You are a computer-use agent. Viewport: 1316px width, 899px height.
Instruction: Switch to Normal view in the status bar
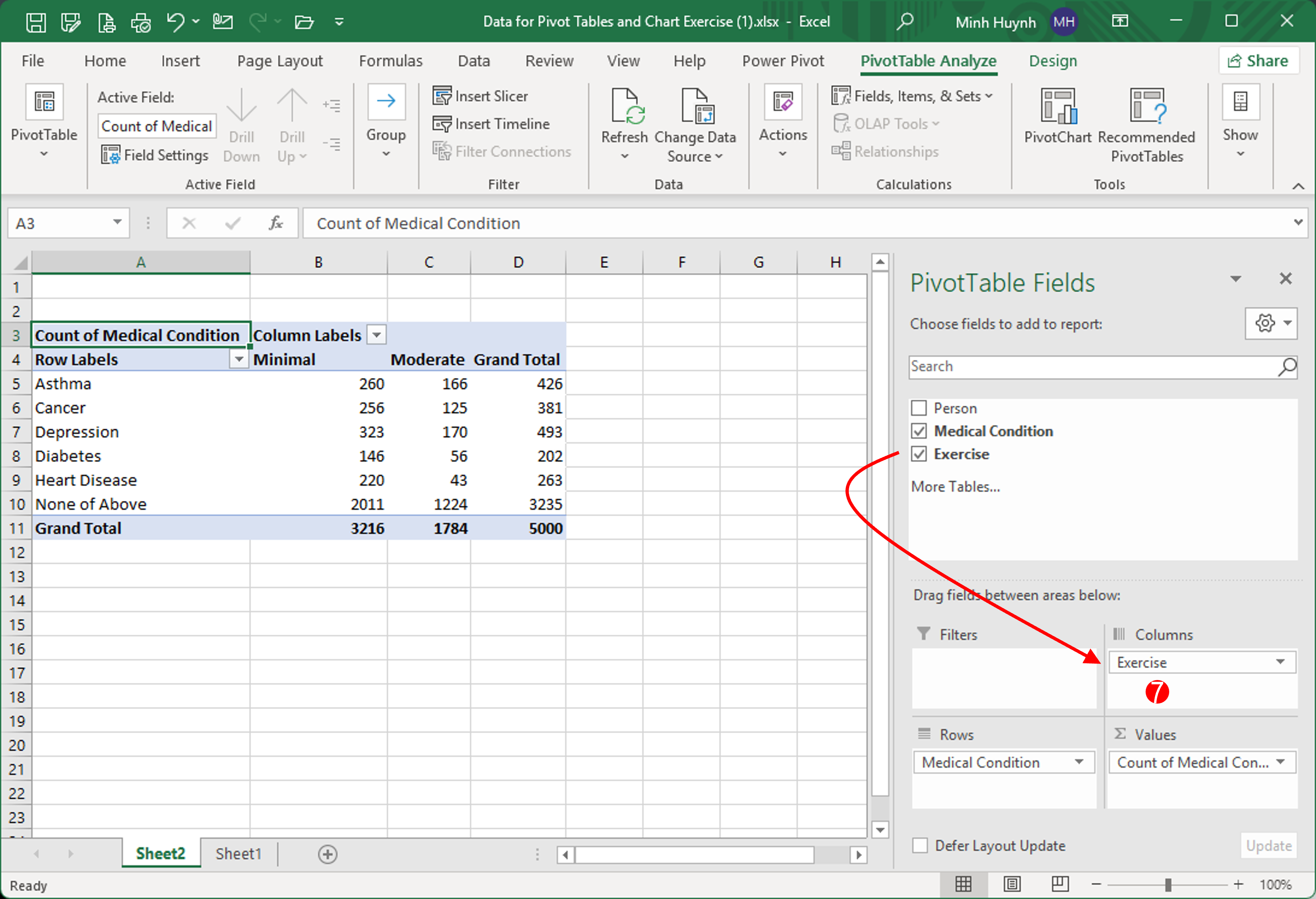963,884
